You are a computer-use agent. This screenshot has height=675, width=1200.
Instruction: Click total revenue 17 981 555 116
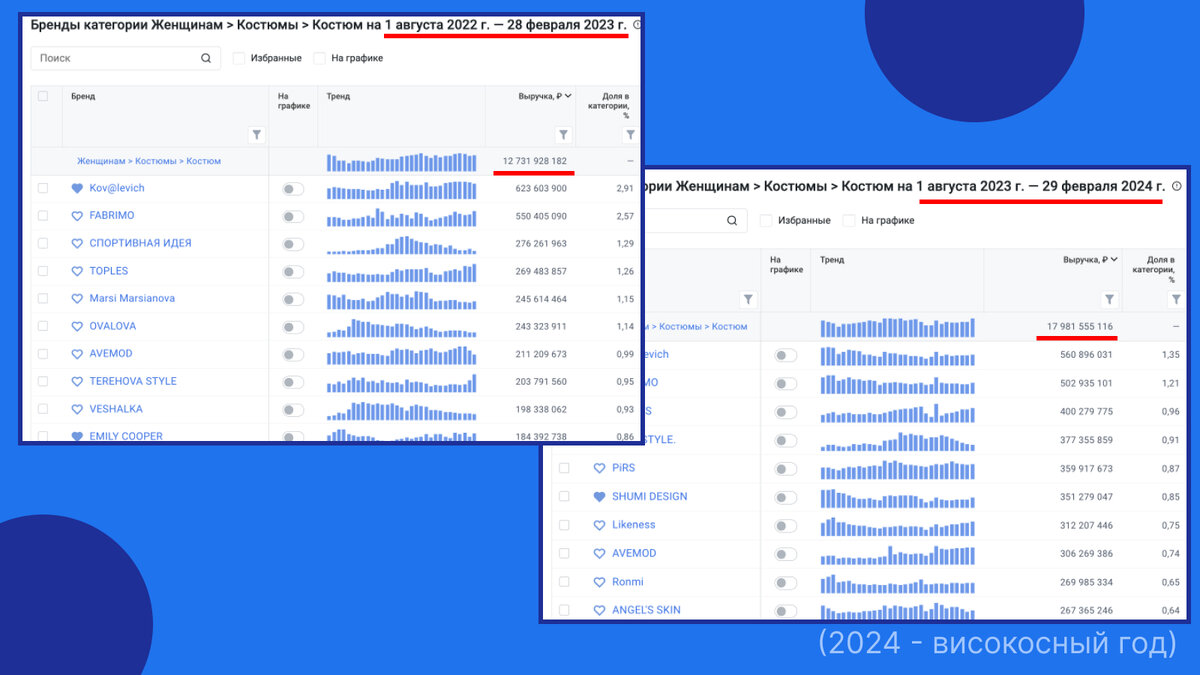1080,327
